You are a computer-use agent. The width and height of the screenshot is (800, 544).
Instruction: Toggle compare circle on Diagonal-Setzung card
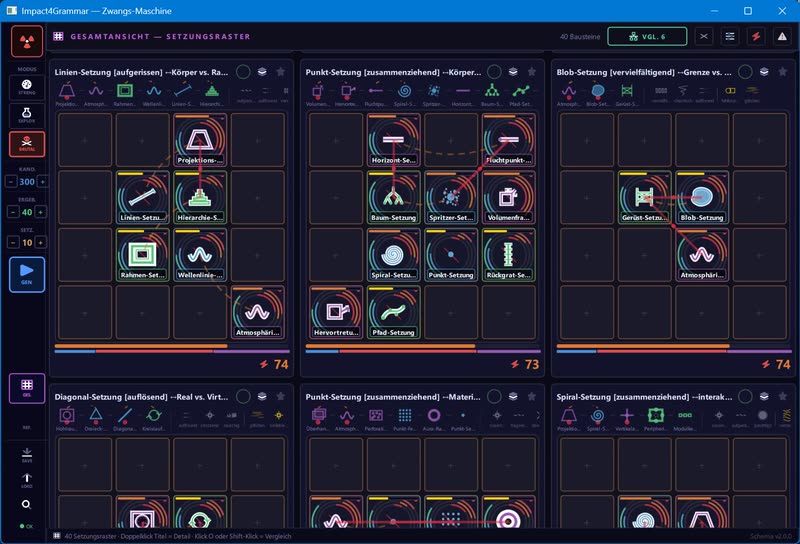243,397
